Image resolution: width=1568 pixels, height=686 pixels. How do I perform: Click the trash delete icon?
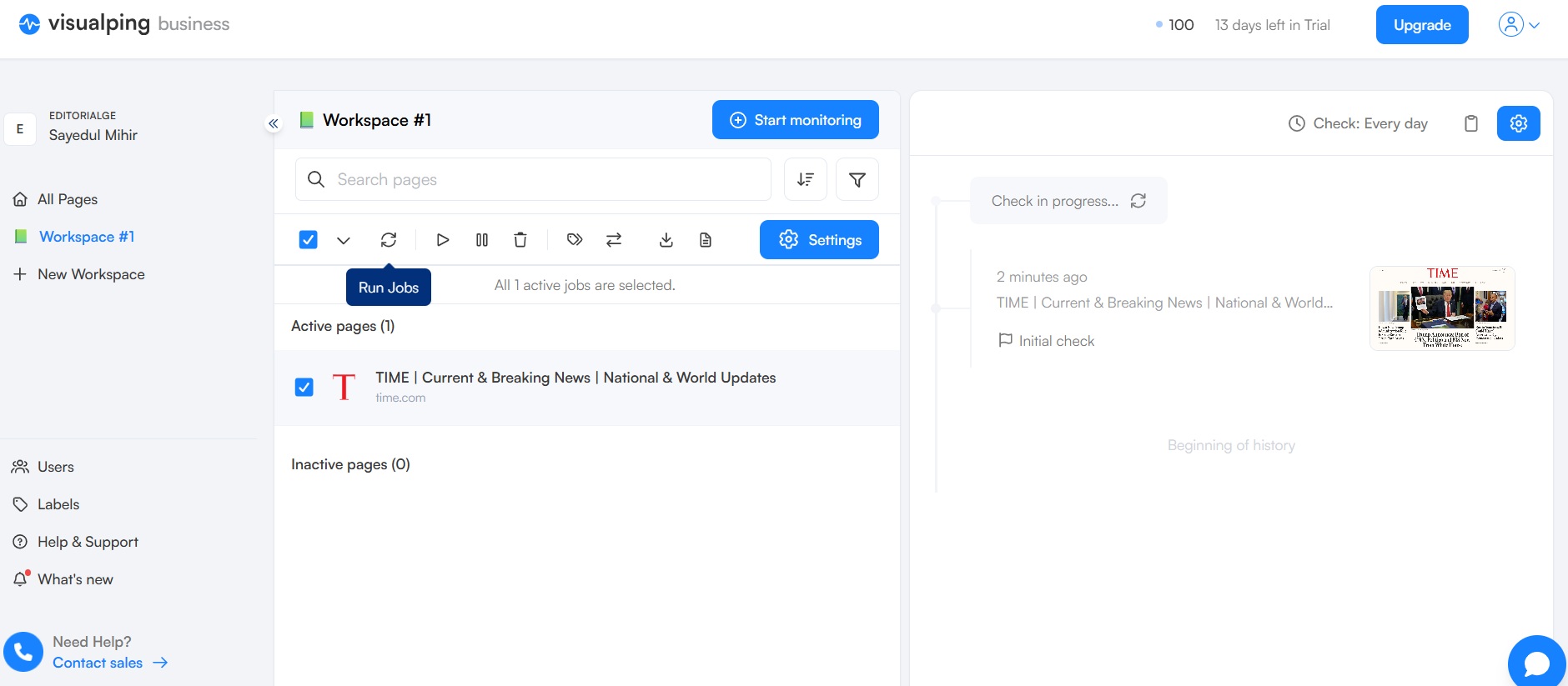point(520,240)
